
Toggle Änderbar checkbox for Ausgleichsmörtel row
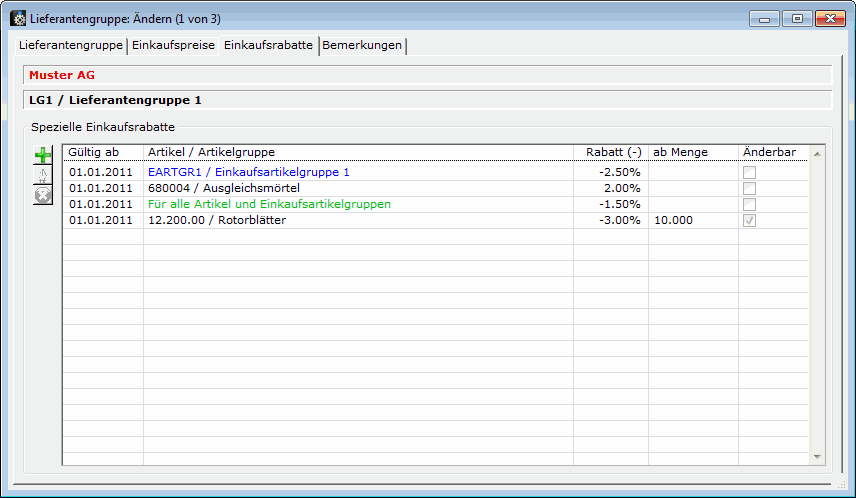[x=748, y=188]
